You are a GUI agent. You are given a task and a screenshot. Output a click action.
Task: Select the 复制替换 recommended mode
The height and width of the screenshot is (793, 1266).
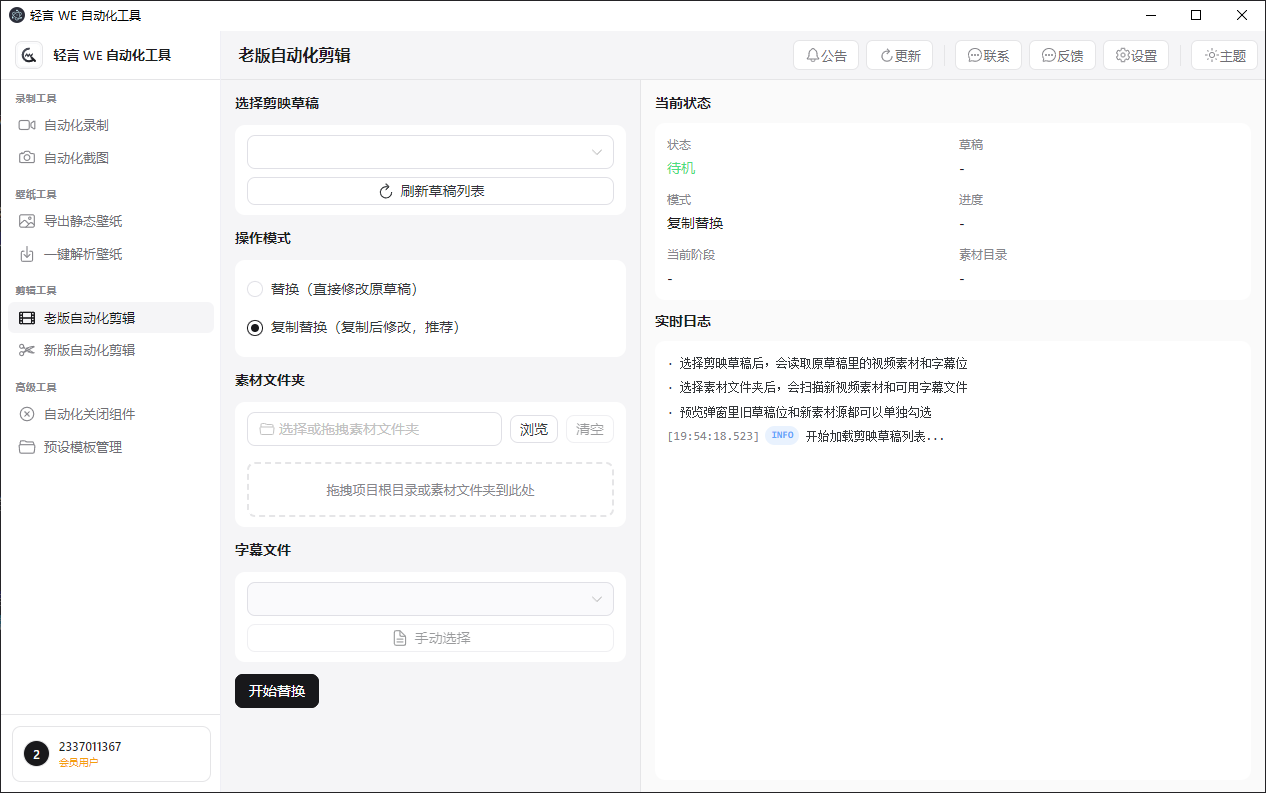pos(256,326)
